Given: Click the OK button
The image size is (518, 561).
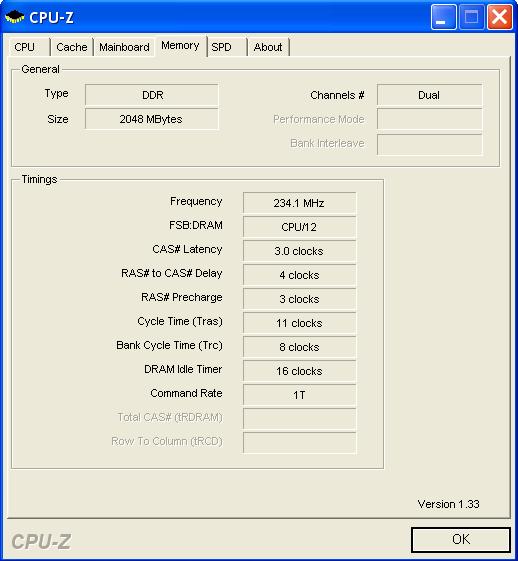Looking at the screenshot, I should 461,539.
